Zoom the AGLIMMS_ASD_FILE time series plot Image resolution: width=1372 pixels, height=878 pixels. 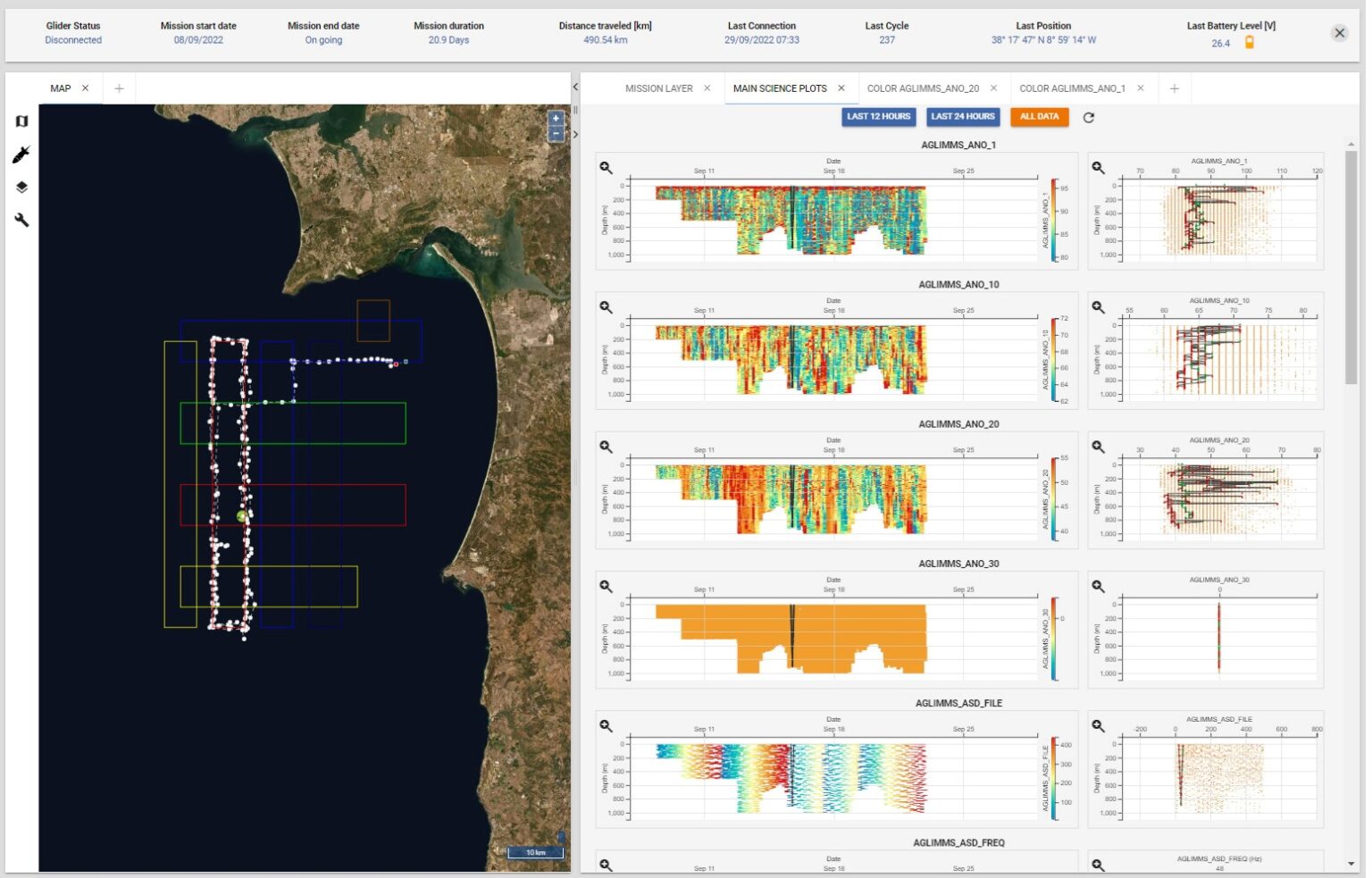coord(606,726)
